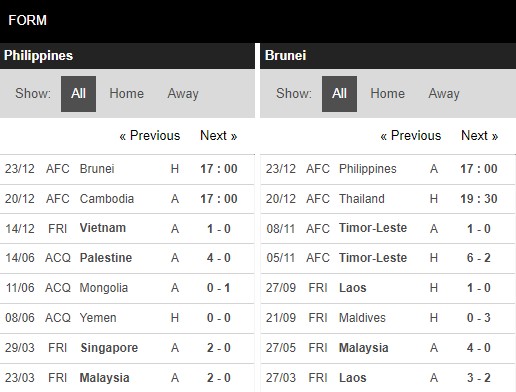516x392 pixels.
Task: Switch to Away filter for Philippines
Action: (183, 94)
